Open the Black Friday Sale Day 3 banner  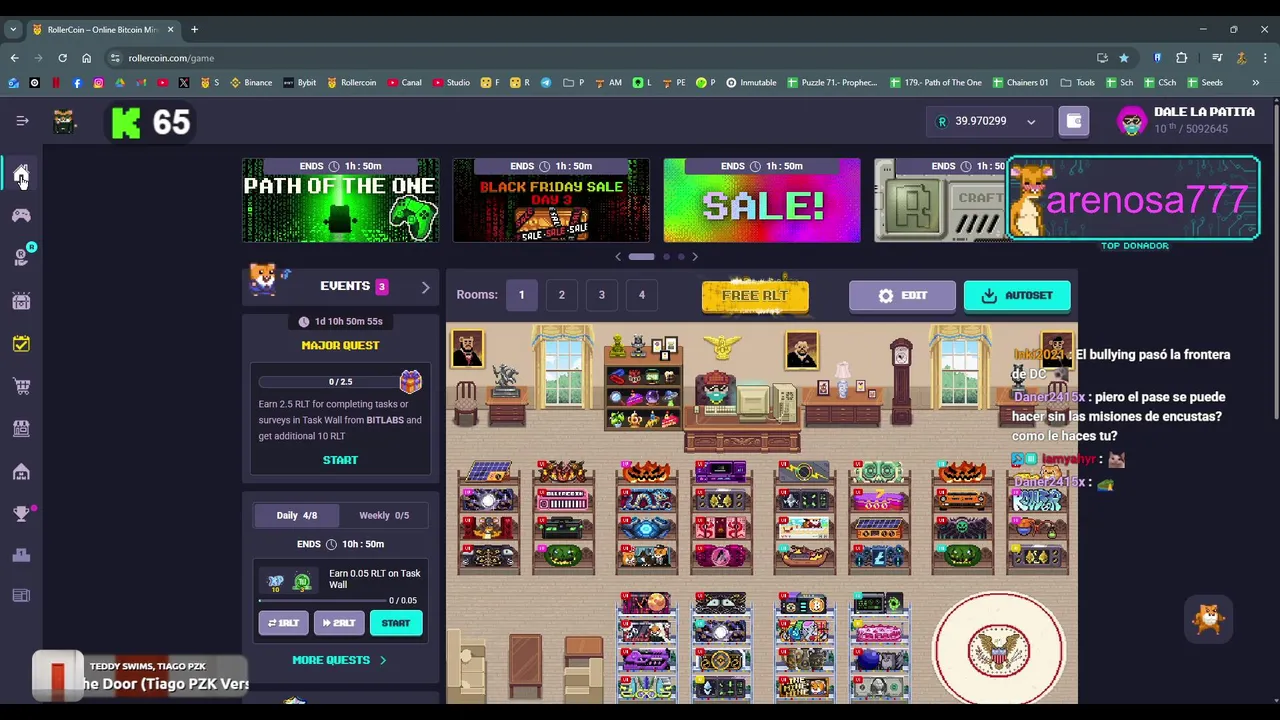pos(551,200)
